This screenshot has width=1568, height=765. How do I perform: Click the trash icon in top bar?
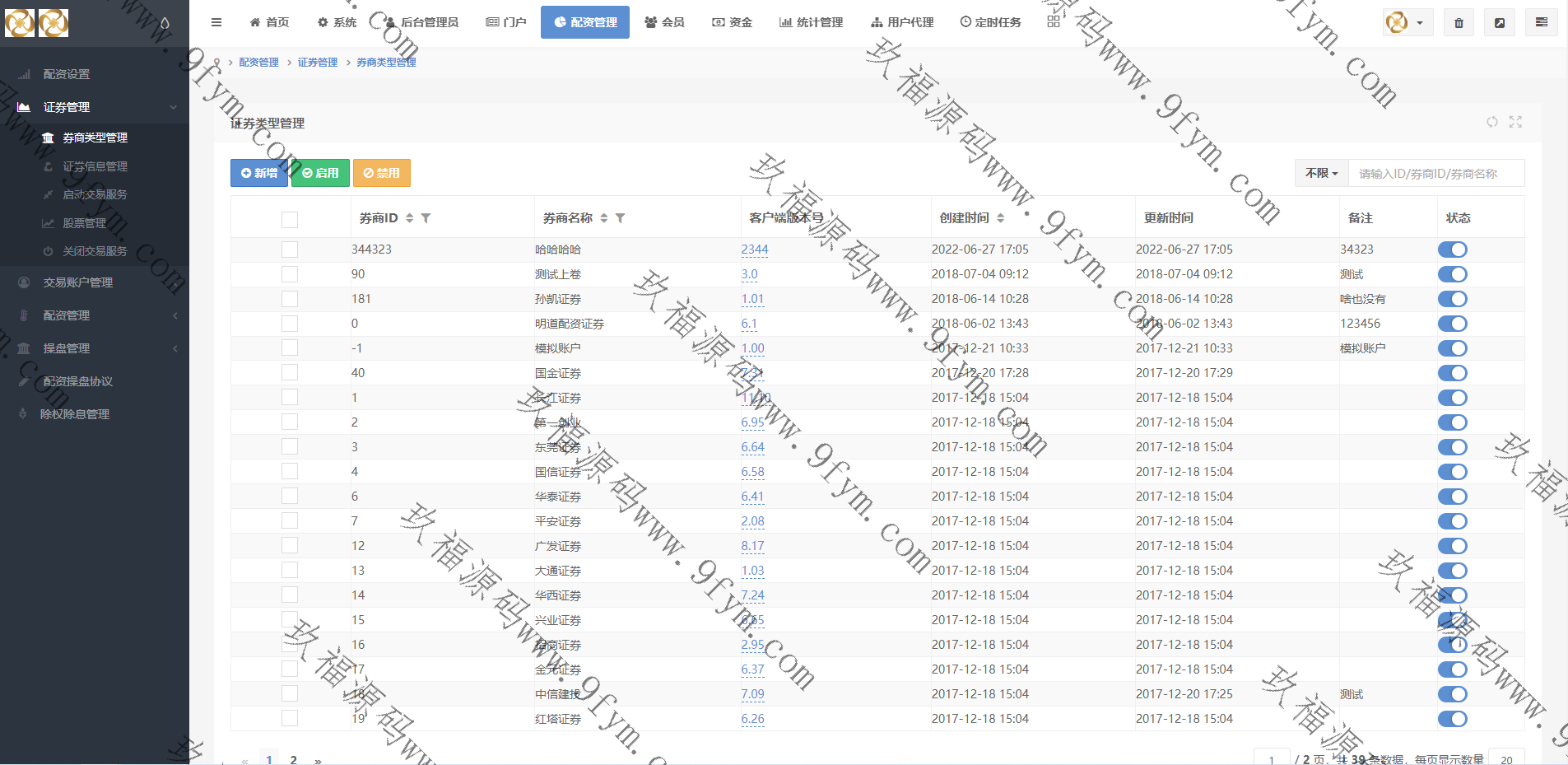1459,23
